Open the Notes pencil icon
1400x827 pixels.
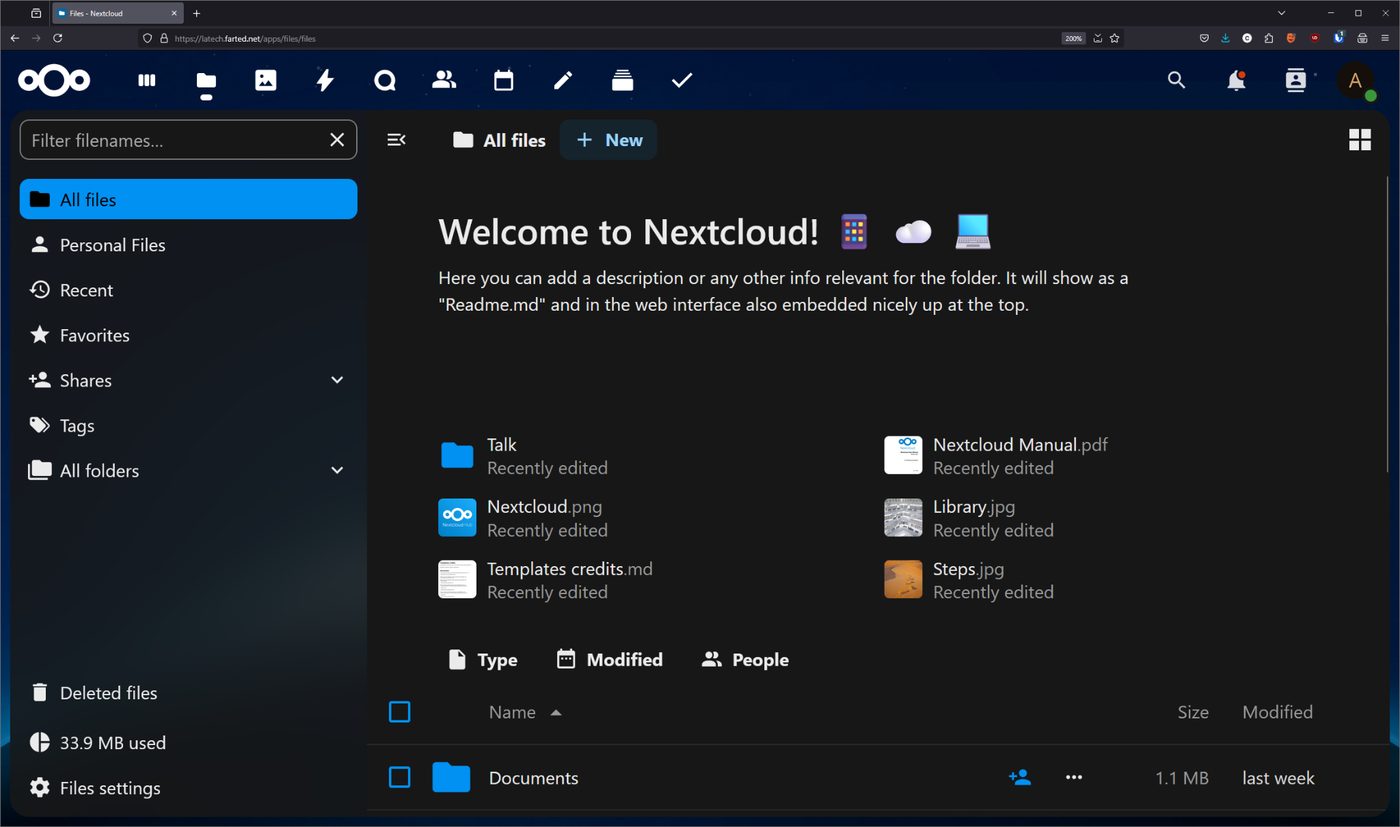click(563, 80)
